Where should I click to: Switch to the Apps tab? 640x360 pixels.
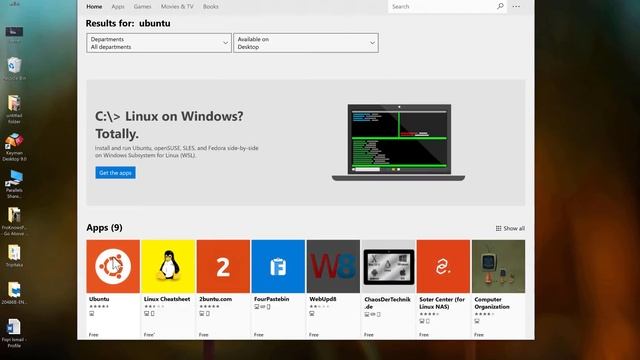[118, 7]
